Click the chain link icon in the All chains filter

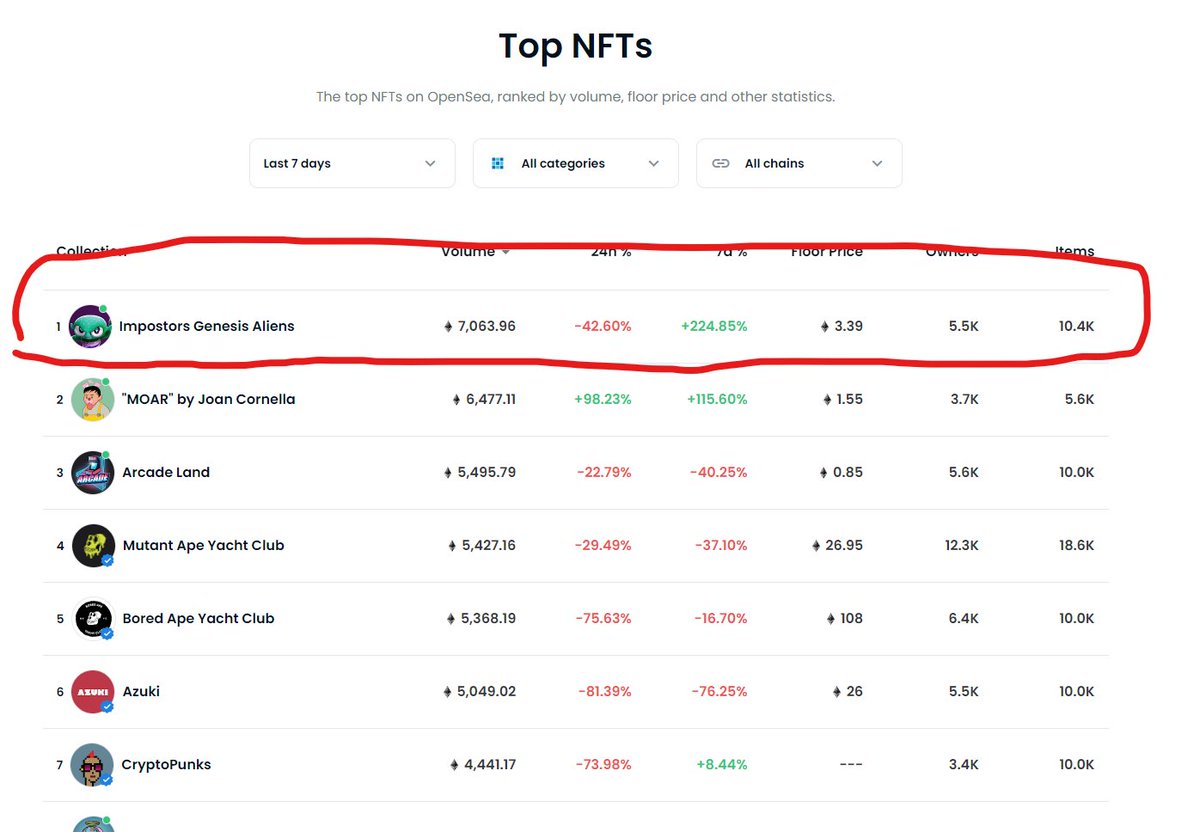(720, 163)
